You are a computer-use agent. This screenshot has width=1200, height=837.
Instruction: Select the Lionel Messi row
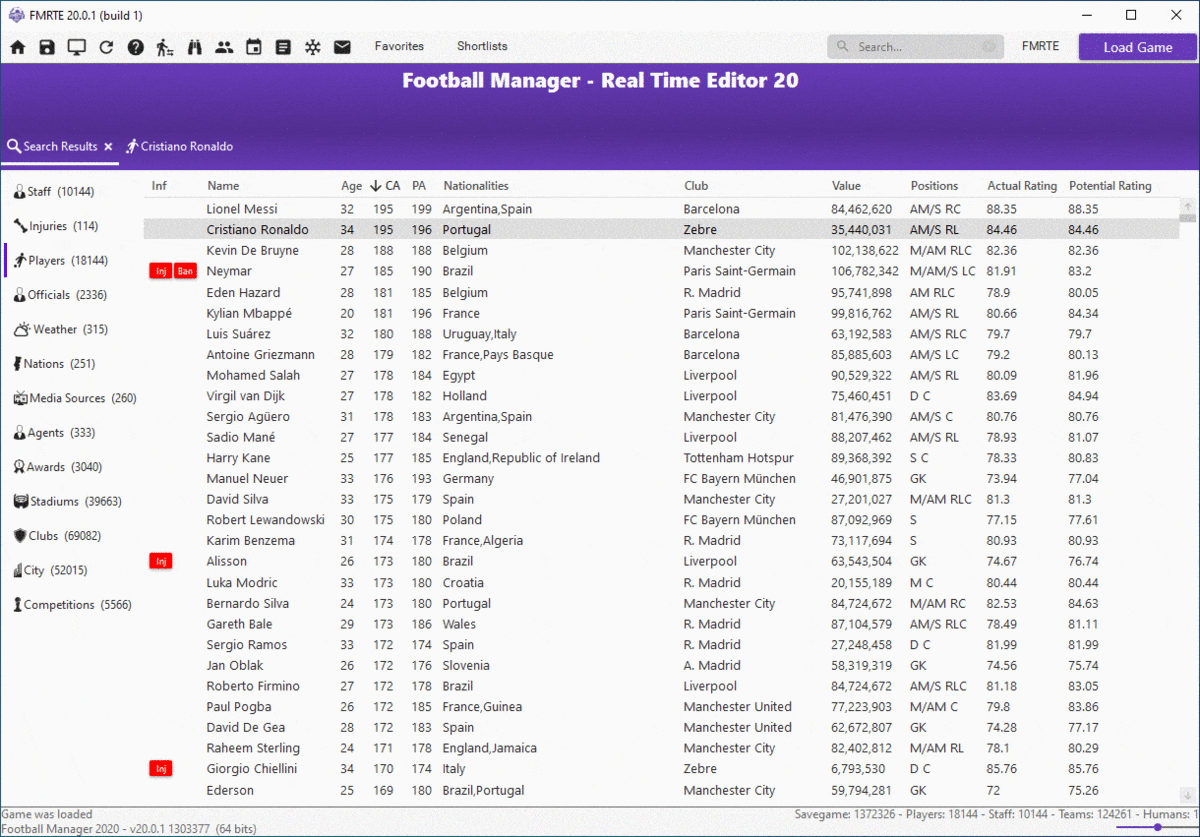coord(661,209)
